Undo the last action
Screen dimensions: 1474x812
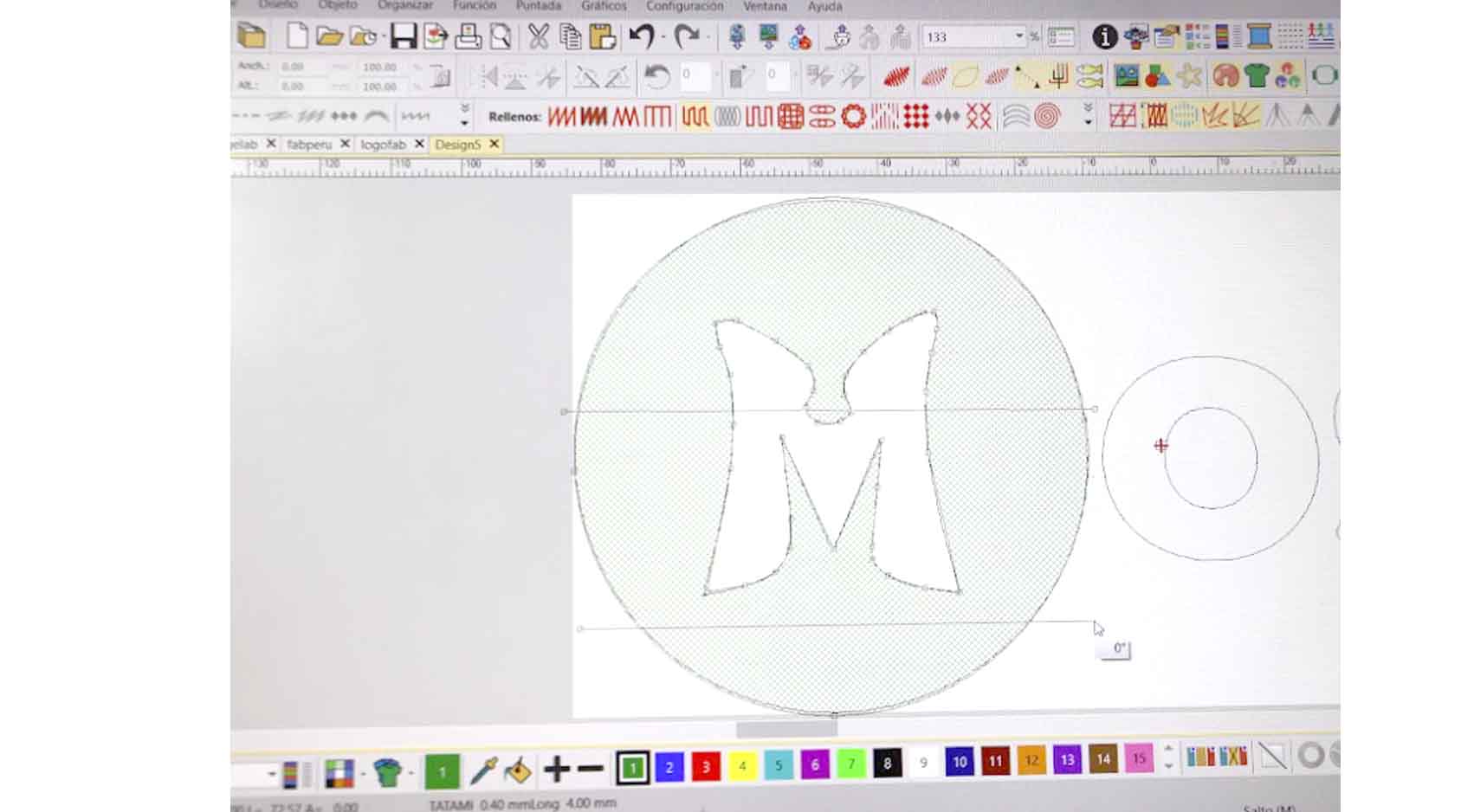642,36
